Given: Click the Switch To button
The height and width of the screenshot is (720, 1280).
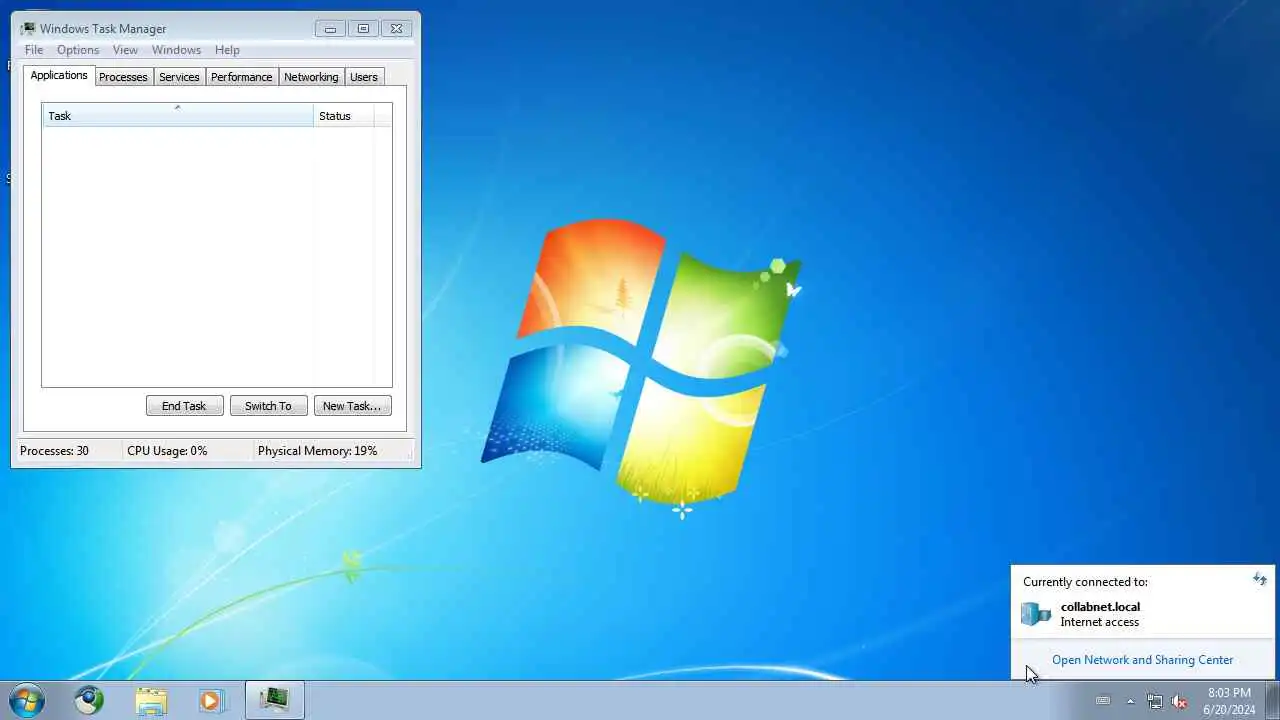Looking at the screenshot, I should [x=268, y=405].
